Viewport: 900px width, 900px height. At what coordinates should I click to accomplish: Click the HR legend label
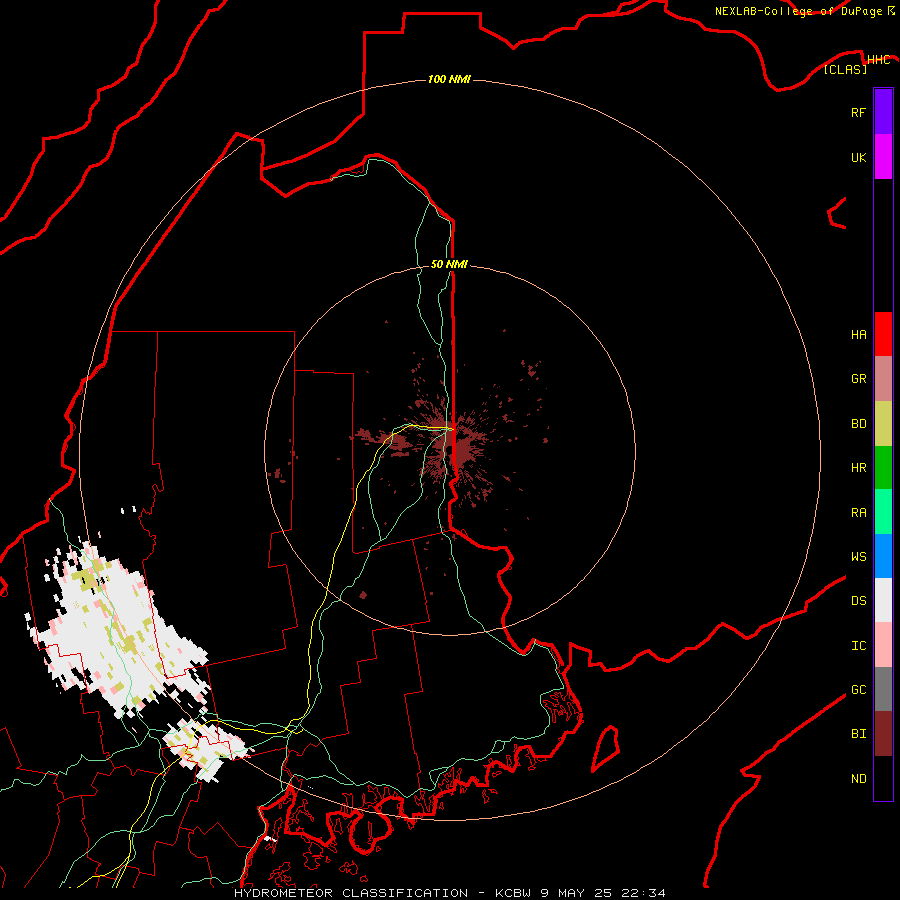point(858,468)
